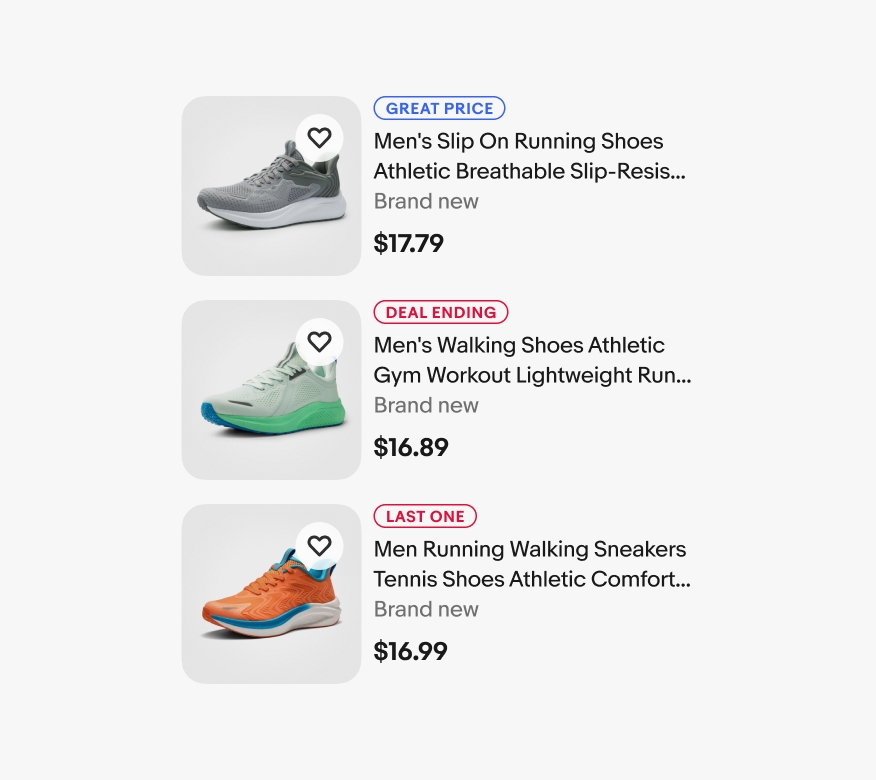Image resolution: width=876 pixels, height=780 pixels.
Task: Add orange running sneaker to watchlist
Action: (319, 546)
